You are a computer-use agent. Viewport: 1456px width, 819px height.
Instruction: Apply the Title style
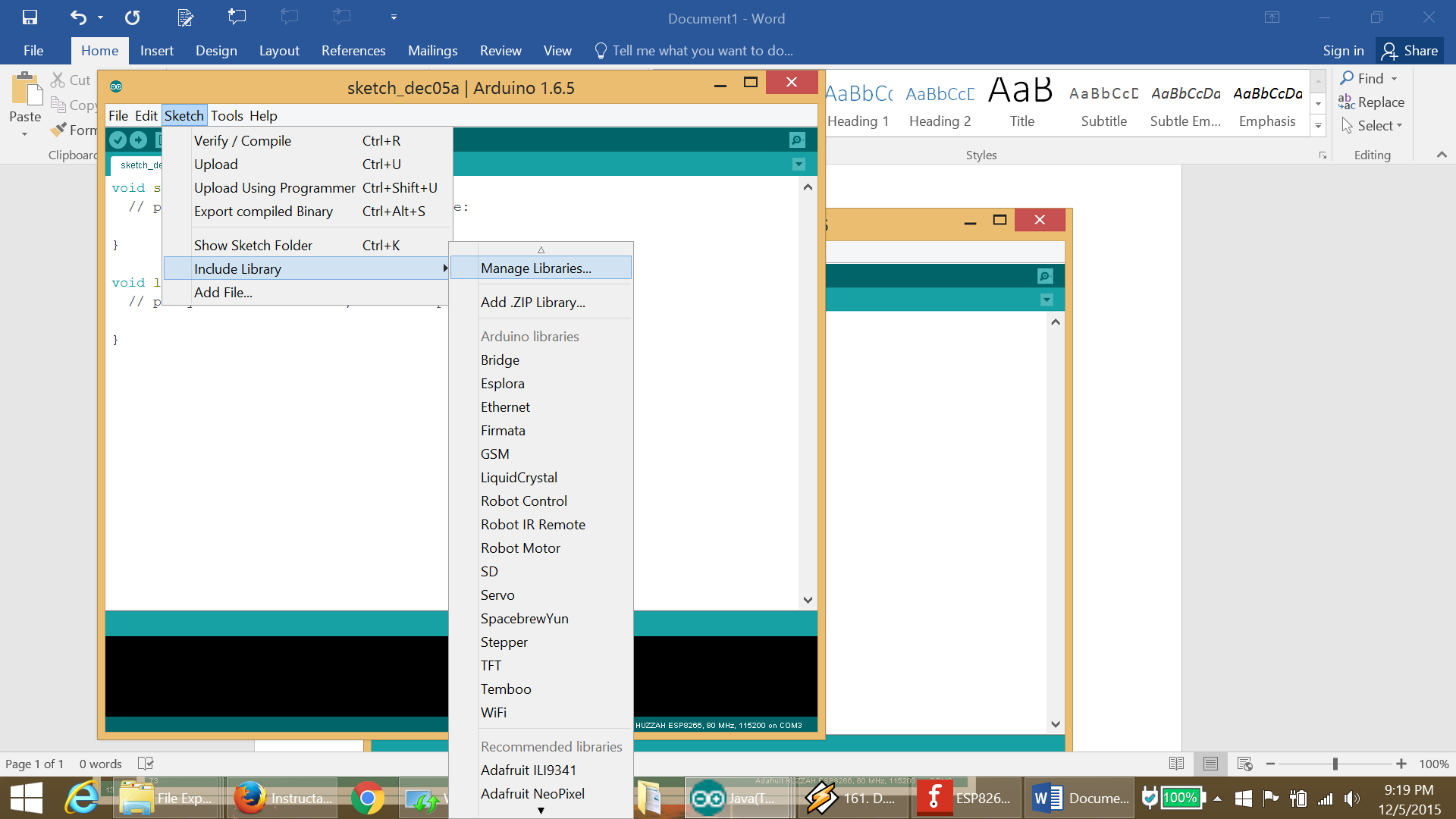tap(1021, 105)
